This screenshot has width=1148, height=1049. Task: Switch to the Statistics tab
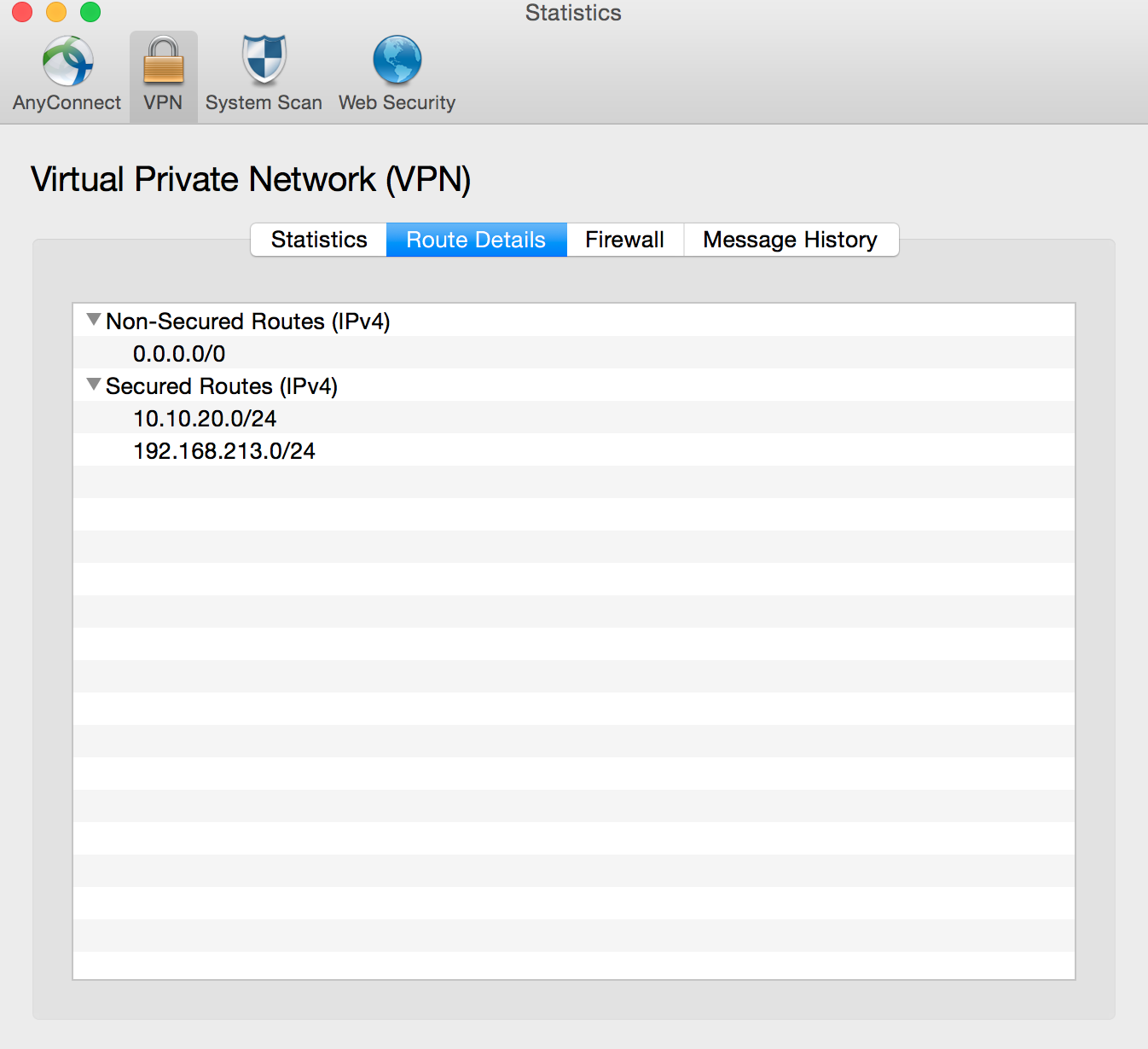(x=319, y=240)
